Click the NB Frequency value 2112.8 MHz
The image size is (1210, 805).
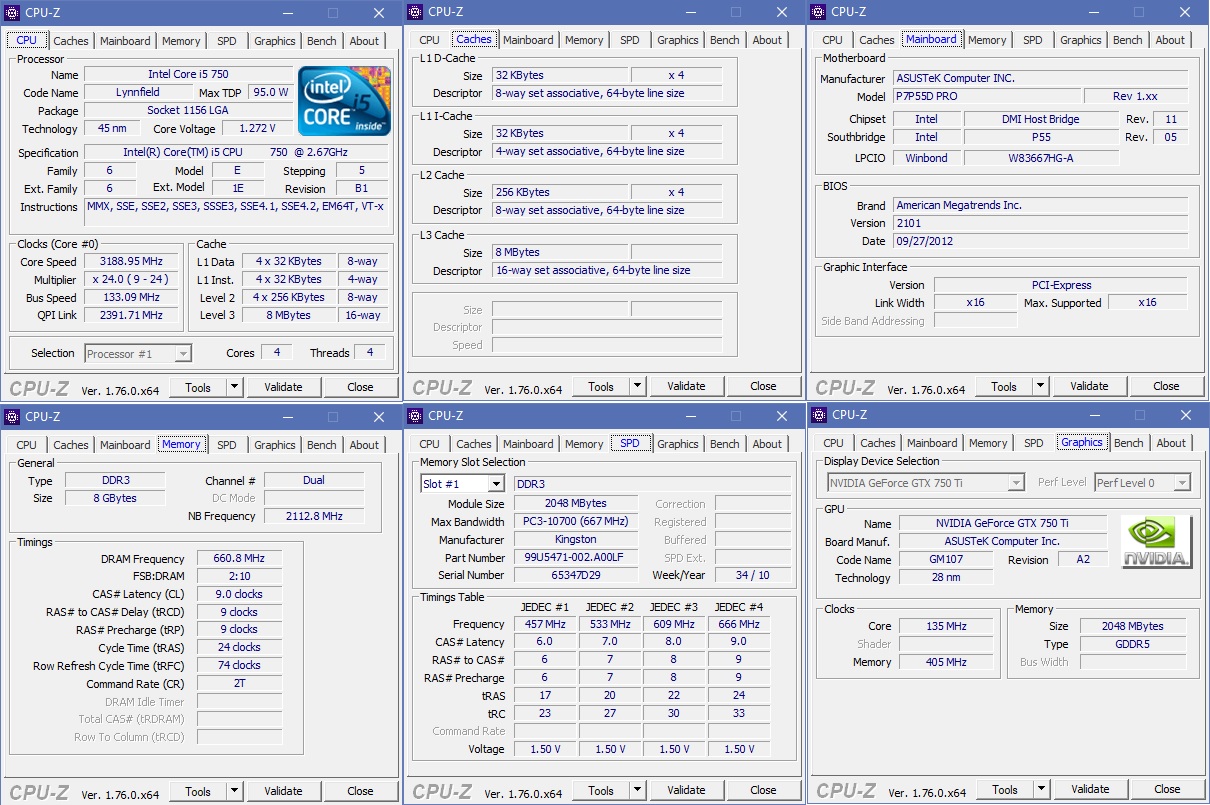point(314,517)
